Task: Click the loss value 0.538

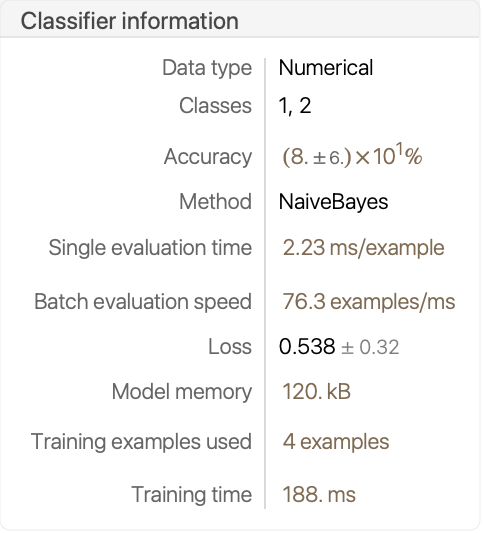Action: tap(307, 347)
